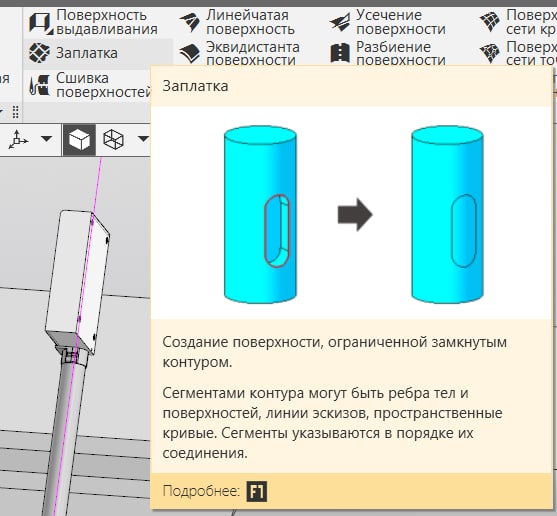
Task: Click the Эквидистанта поверхности label
Action: pos(253,53)
